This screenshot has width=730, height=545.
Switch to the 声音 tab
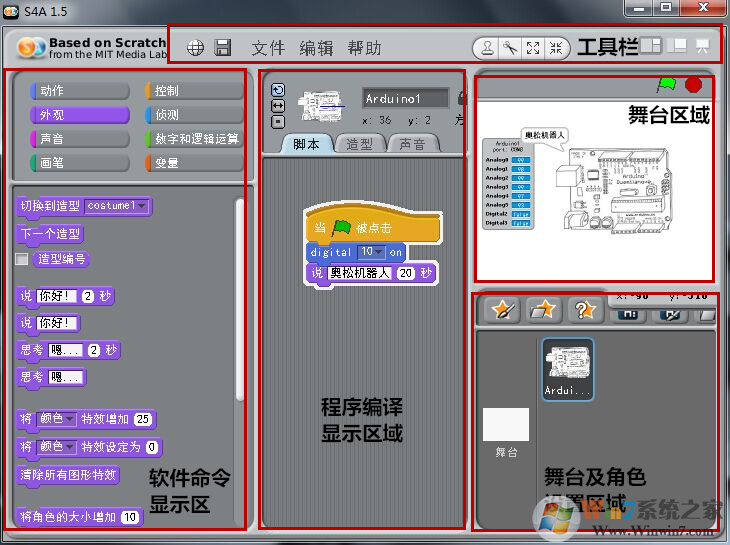pyautogui.click(x=412, y=144)
